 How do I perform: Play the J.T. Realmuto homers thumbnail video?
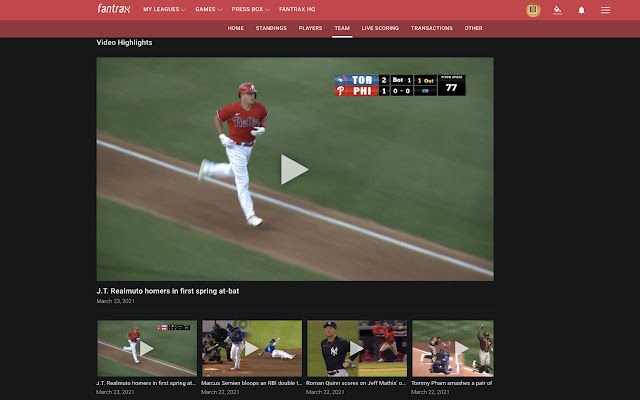click(x=147, y=348)
